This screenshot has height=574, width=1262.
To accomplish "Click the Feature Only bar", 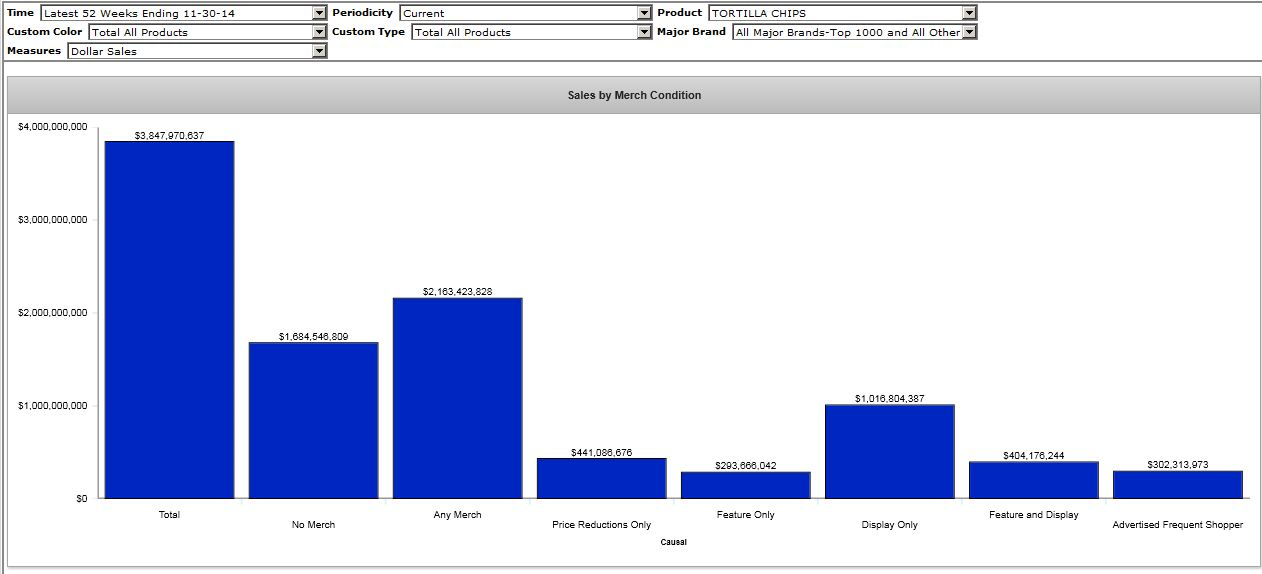I will (x=745, y=485).
